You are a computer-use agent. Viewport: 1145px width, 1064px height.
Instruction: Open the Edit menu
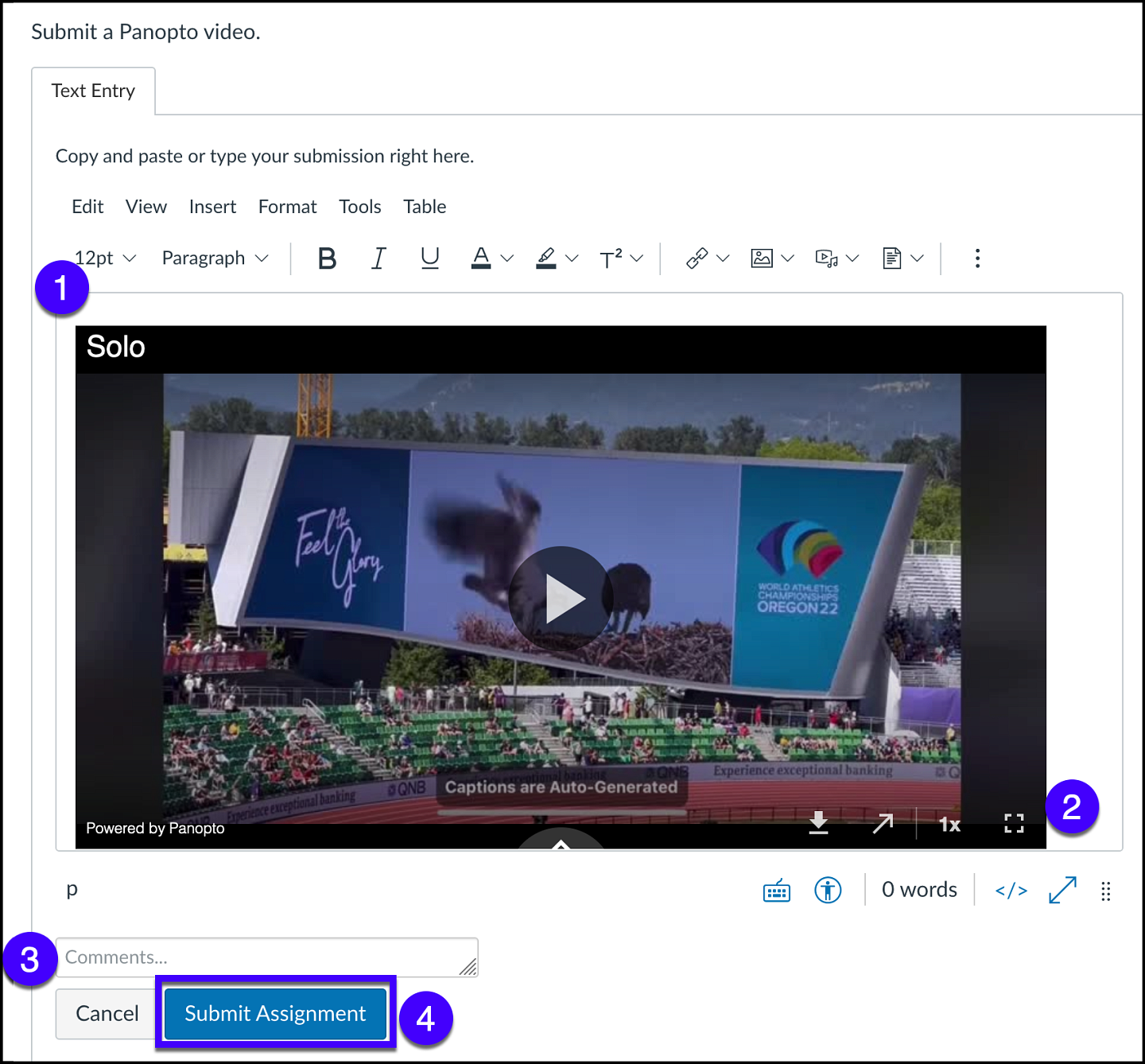pyautogui.click(x=87, y=207)
